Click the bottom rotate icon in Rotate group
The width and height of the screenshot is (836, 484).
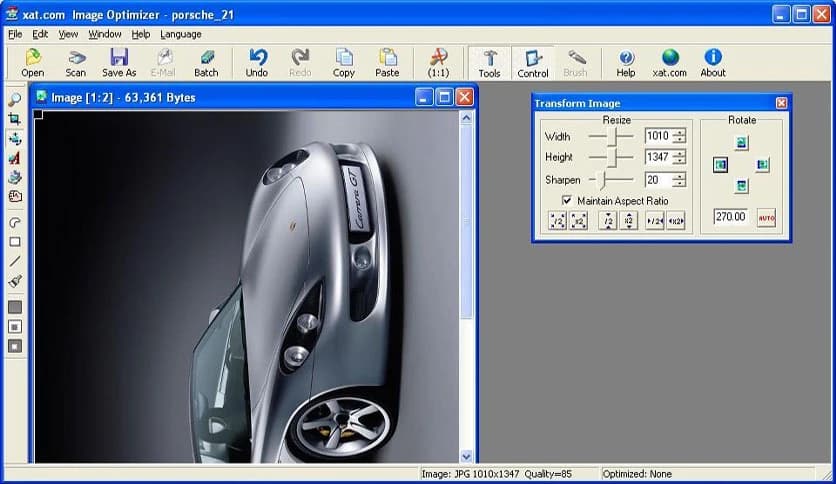742,185
